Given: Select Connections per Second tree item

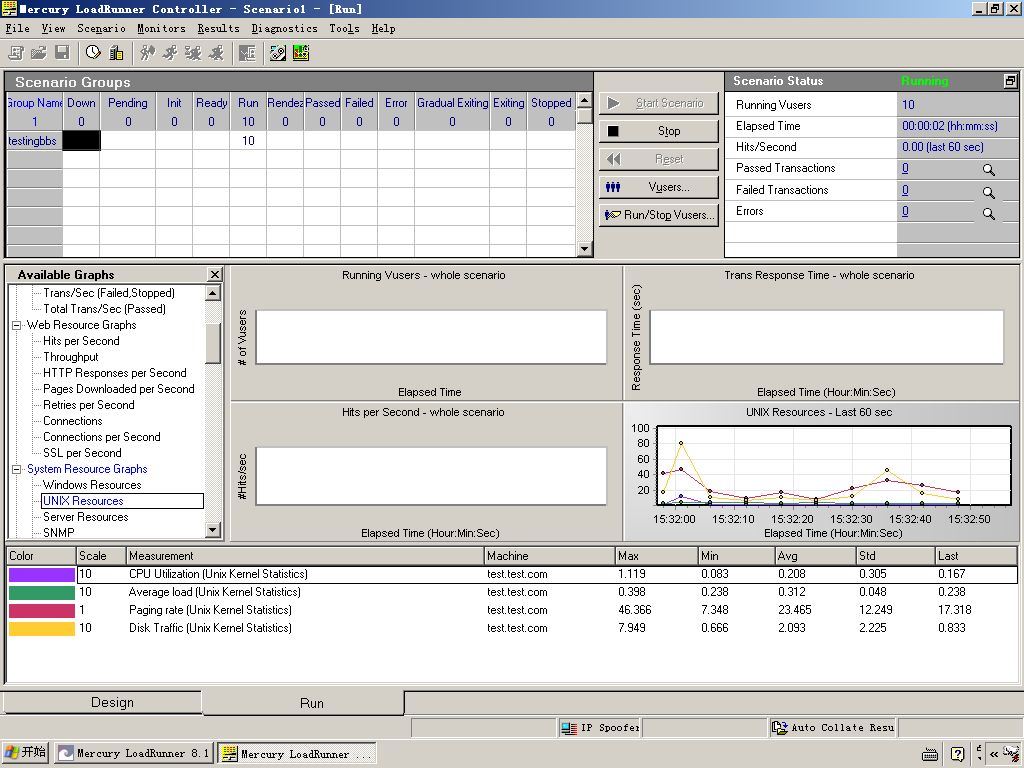Looking at the screenshot, I should [101, 437].
